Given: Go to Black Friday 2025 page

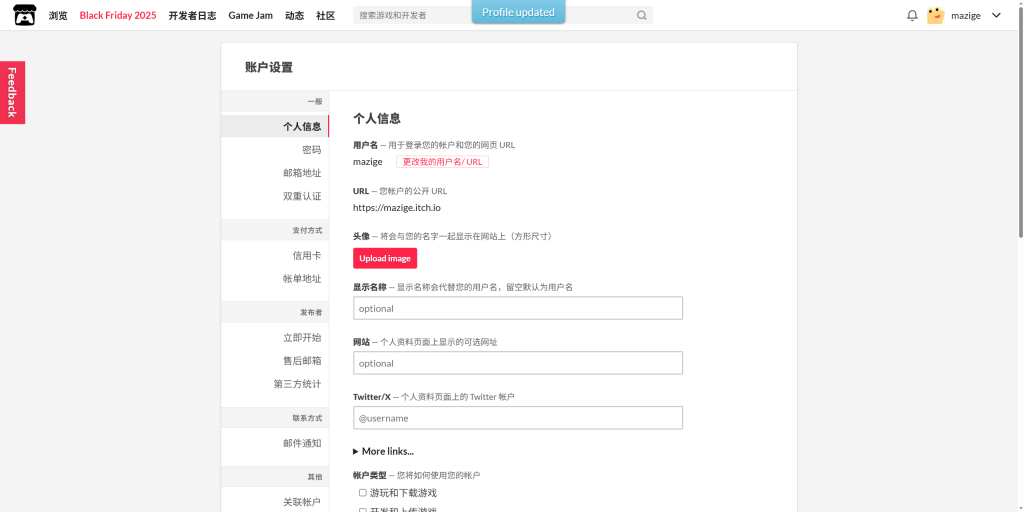Looking at the screenshot, I should tap(118, 16).
